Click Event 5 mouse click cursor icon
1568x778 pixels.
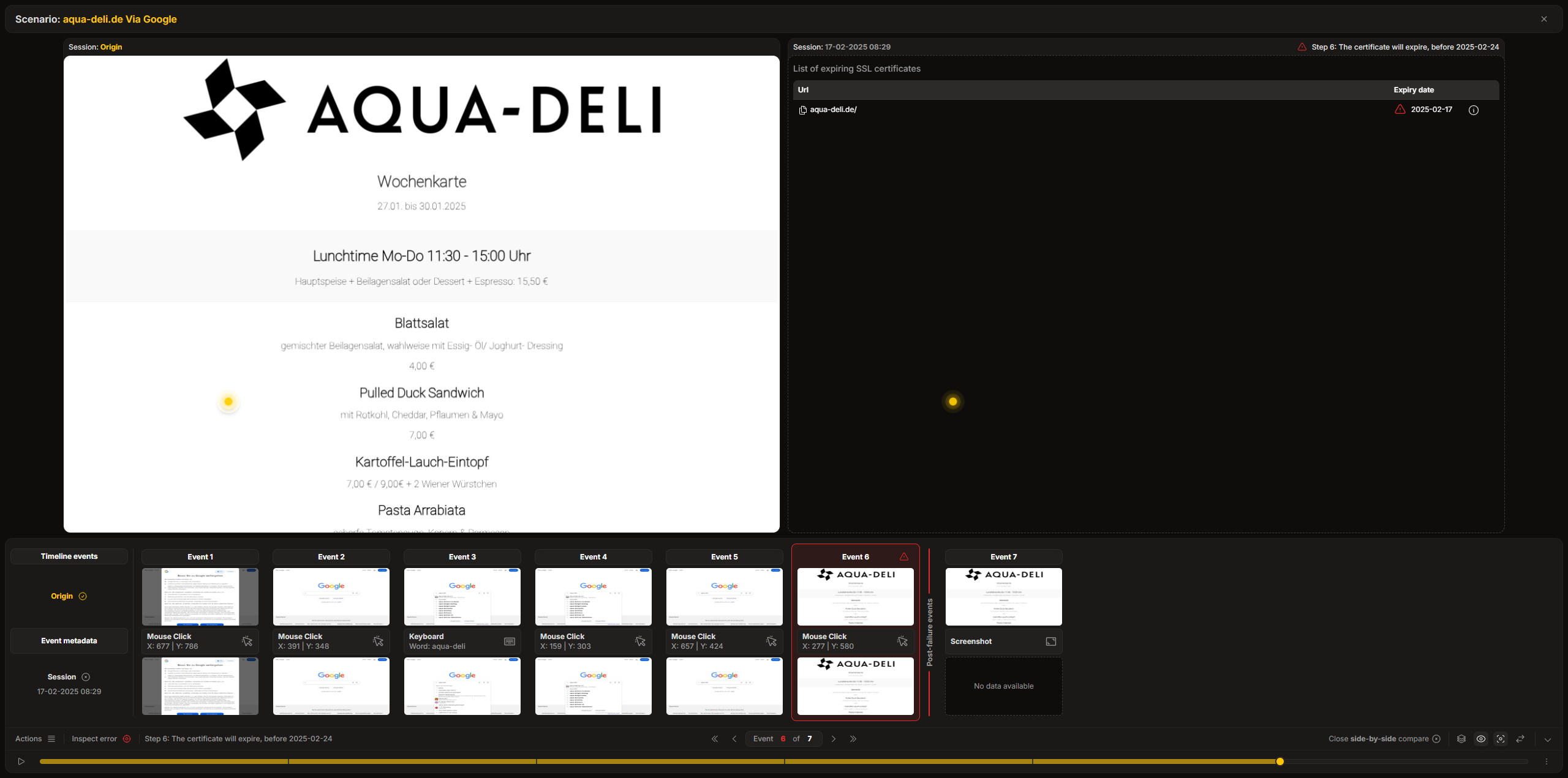pos(772,641)
